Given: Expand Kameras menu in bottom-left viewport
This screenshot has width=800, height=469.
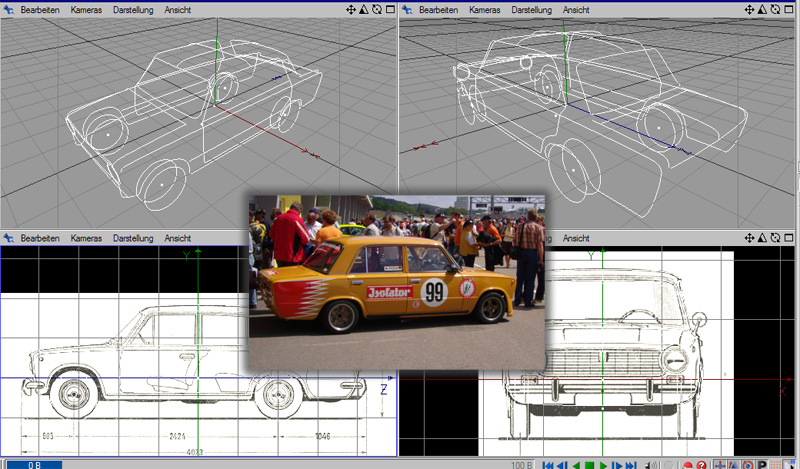Looking at the screenshot, I should (x=86, y=239).
